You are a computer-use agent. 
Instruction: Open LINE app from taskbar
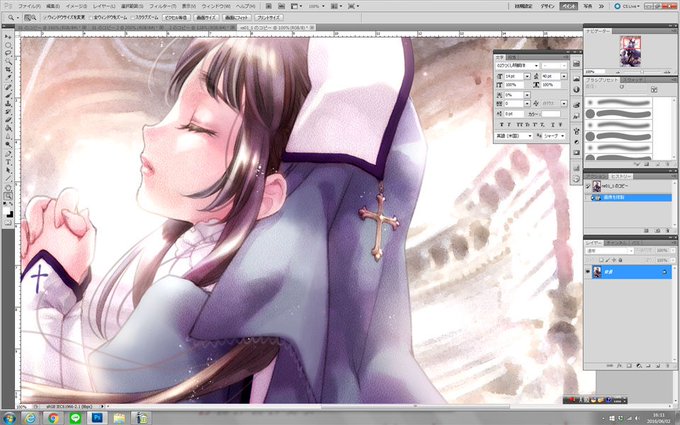pyautogui.click(x=75, y=418)
